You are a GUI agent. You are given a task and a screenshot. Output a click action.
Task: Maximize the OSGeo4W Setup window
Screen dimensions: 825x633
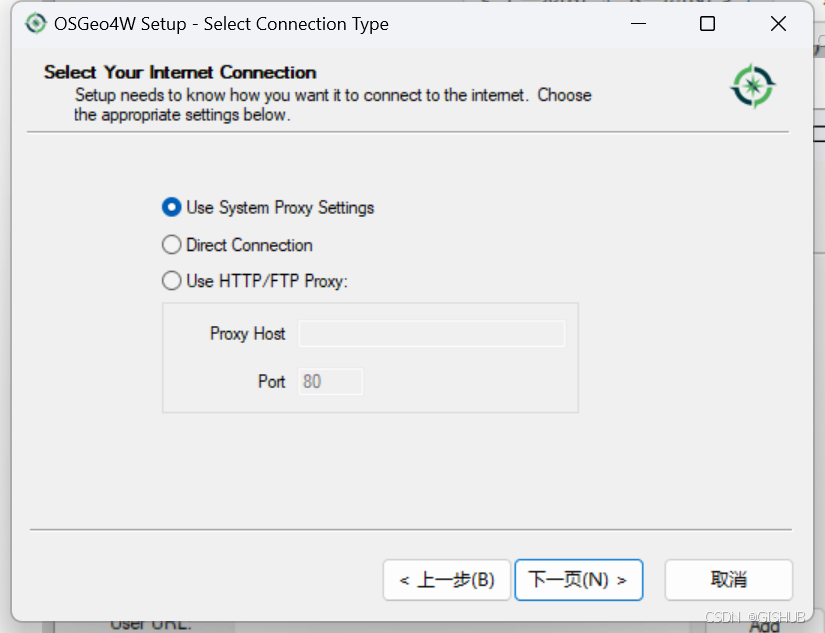click(x=708, y=24)
